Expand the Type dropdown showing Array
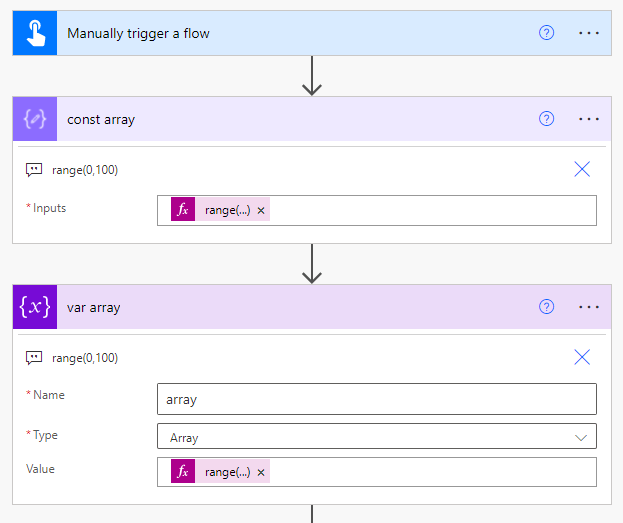 pyautogui.click(x=580, y=437)
